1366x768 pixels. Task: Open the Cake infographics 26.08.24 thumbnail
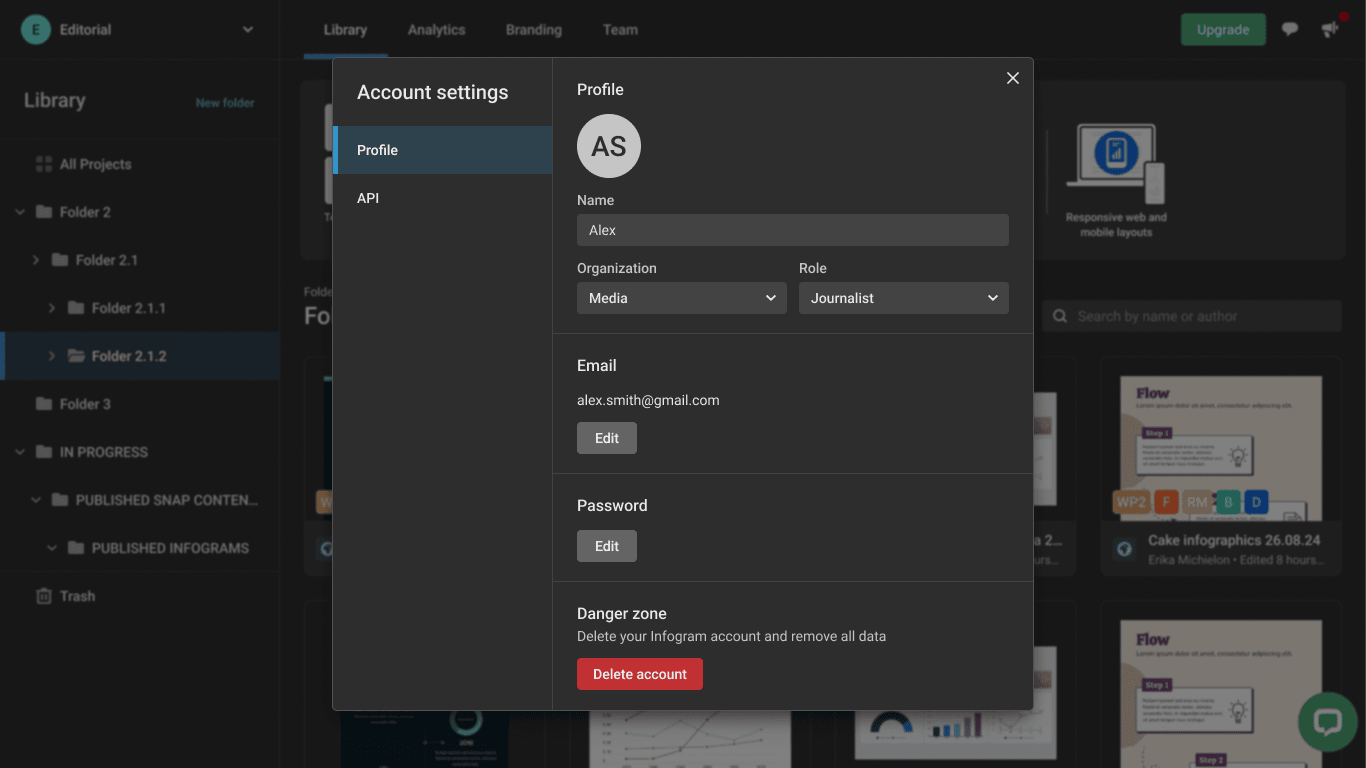coord(1222,448)
